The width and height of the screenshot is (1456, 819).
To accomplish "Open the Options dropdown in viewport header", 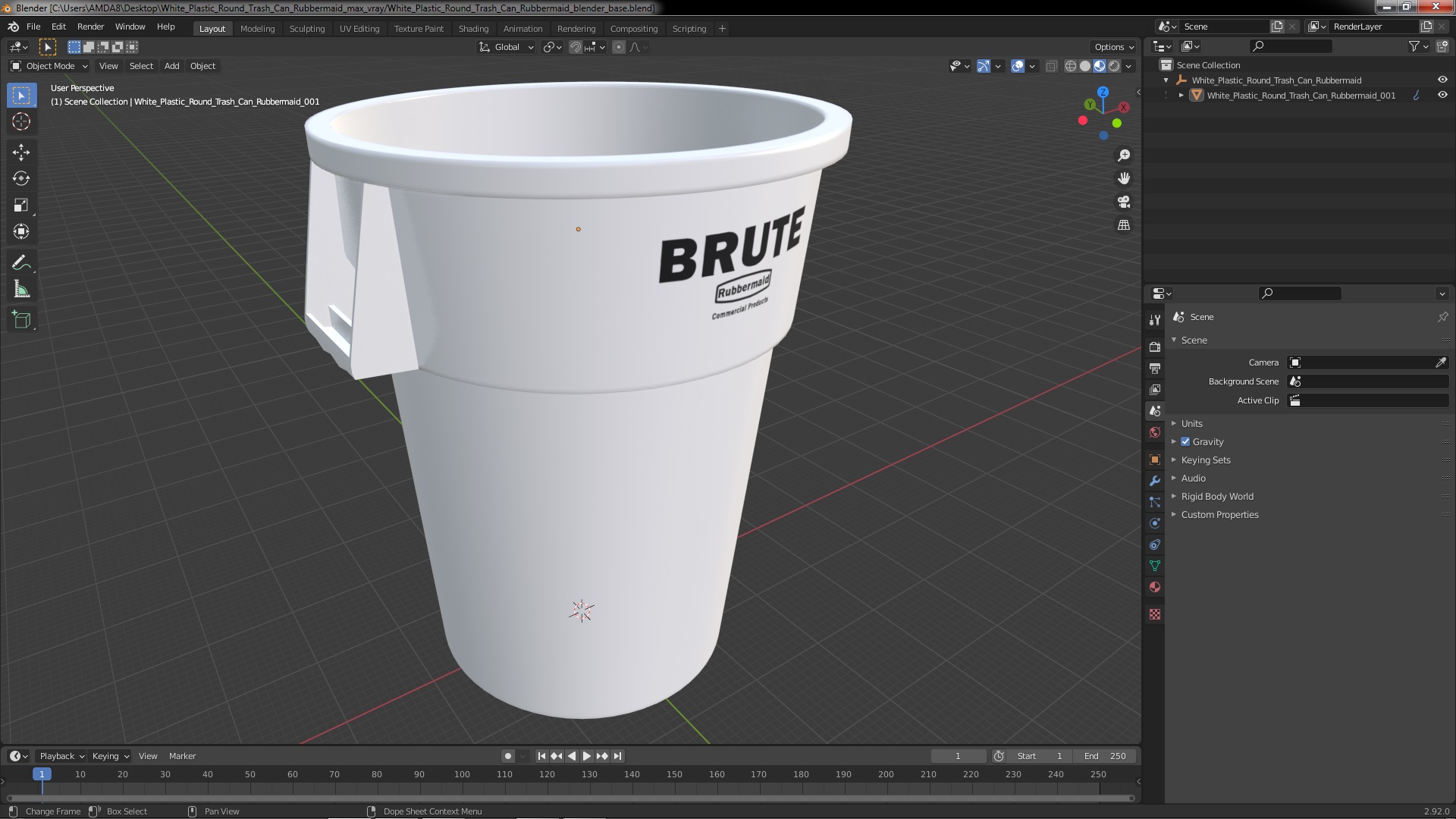I will tap(1114, 47).
